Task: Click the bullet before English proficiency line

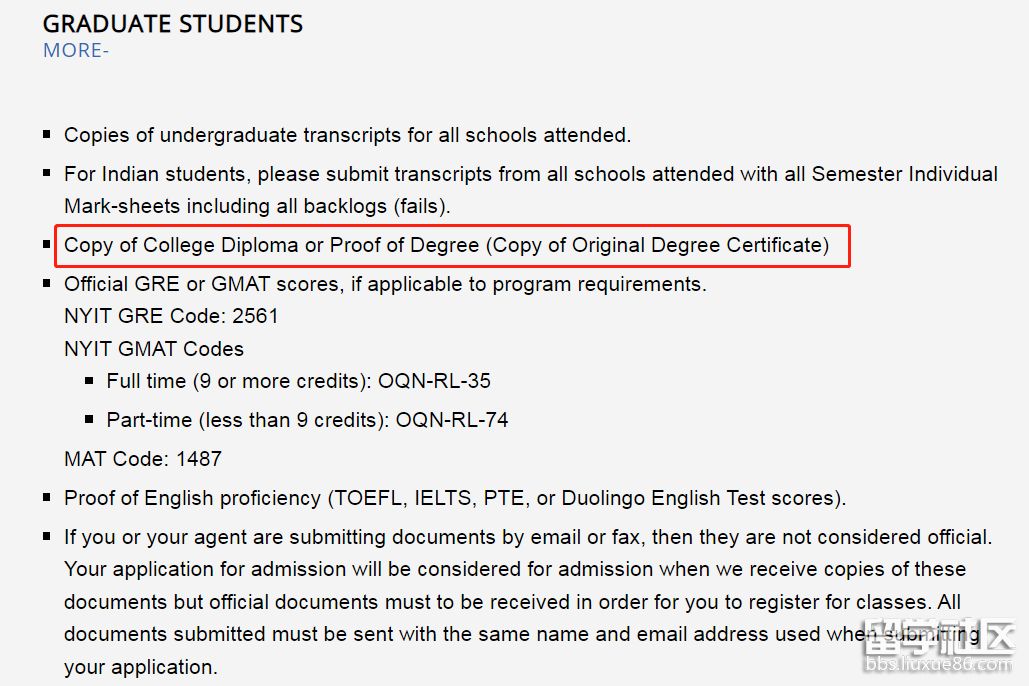Action: (47, 496)
